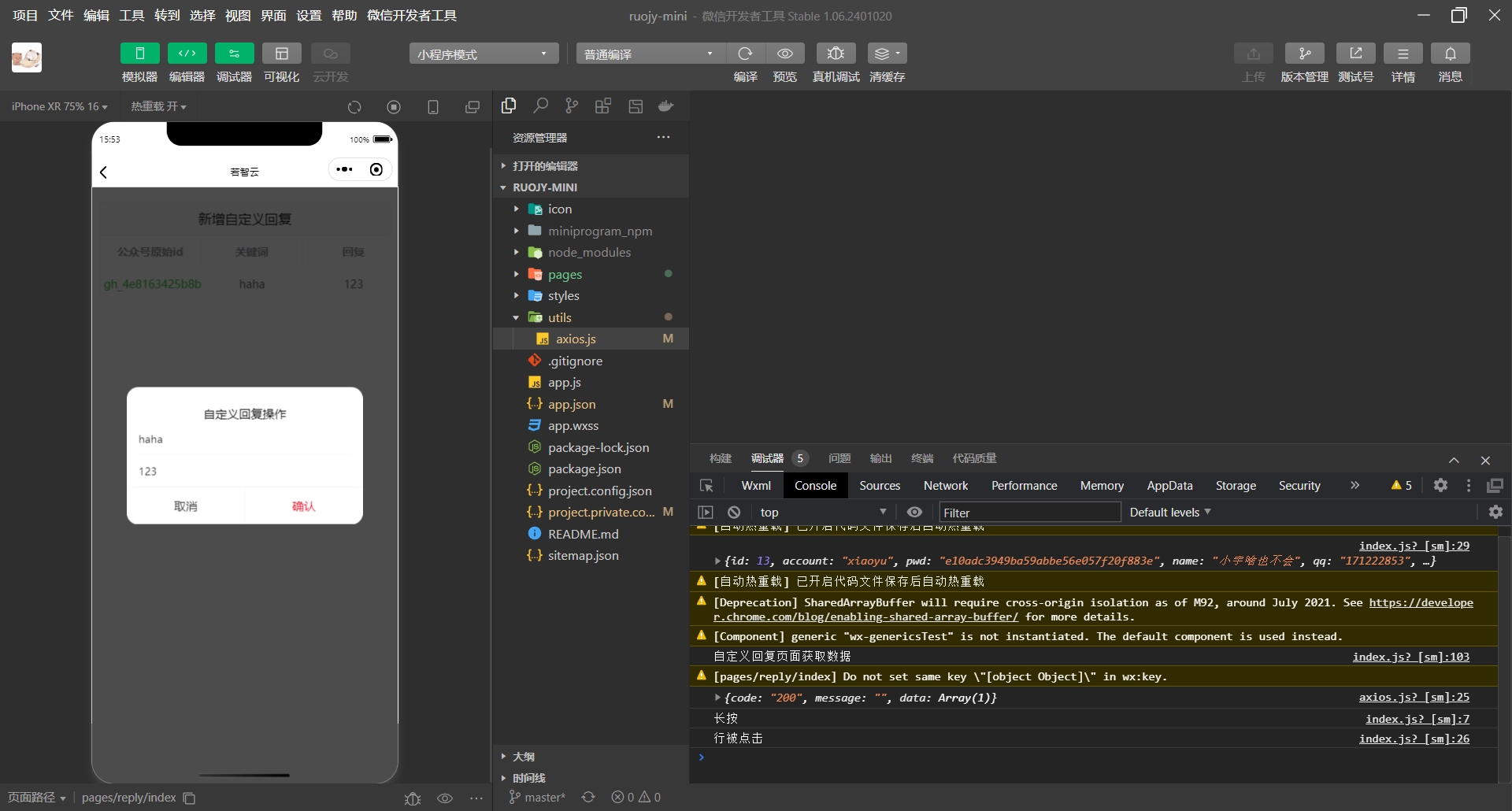Screen dimensions: 1512x811
Task: Toggle the debugger panel button
Action: click(x=234, y=54)
